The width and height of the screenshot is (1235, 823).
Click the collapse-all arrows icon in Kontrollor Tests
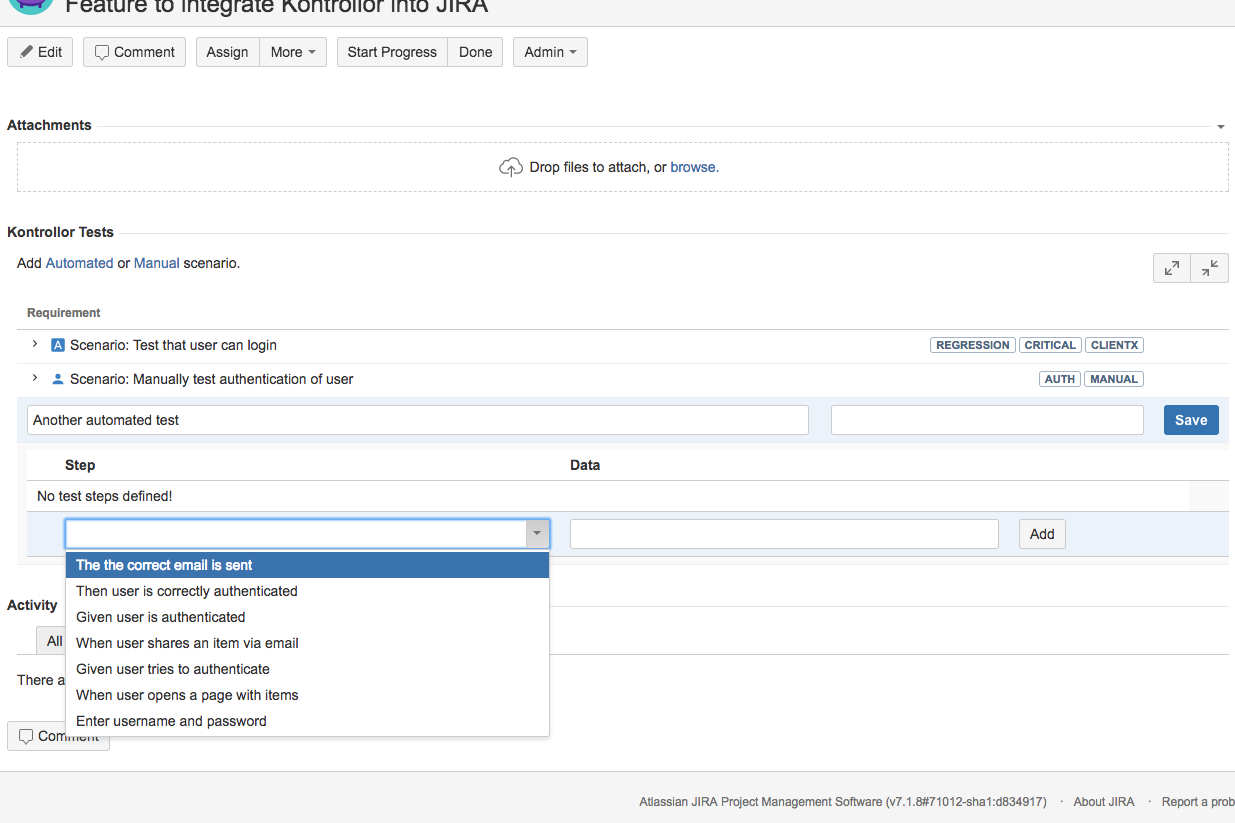(1210, 268)
